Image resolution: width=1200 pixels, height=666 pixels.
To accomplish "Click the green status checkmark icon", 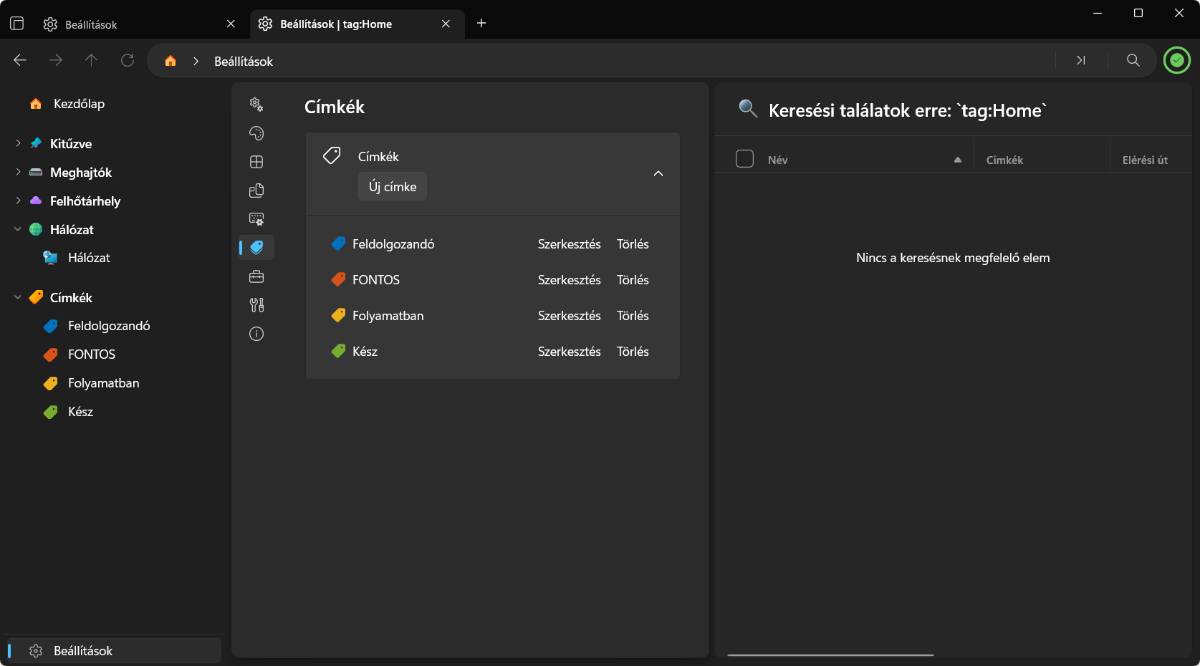I will 1177,61.
